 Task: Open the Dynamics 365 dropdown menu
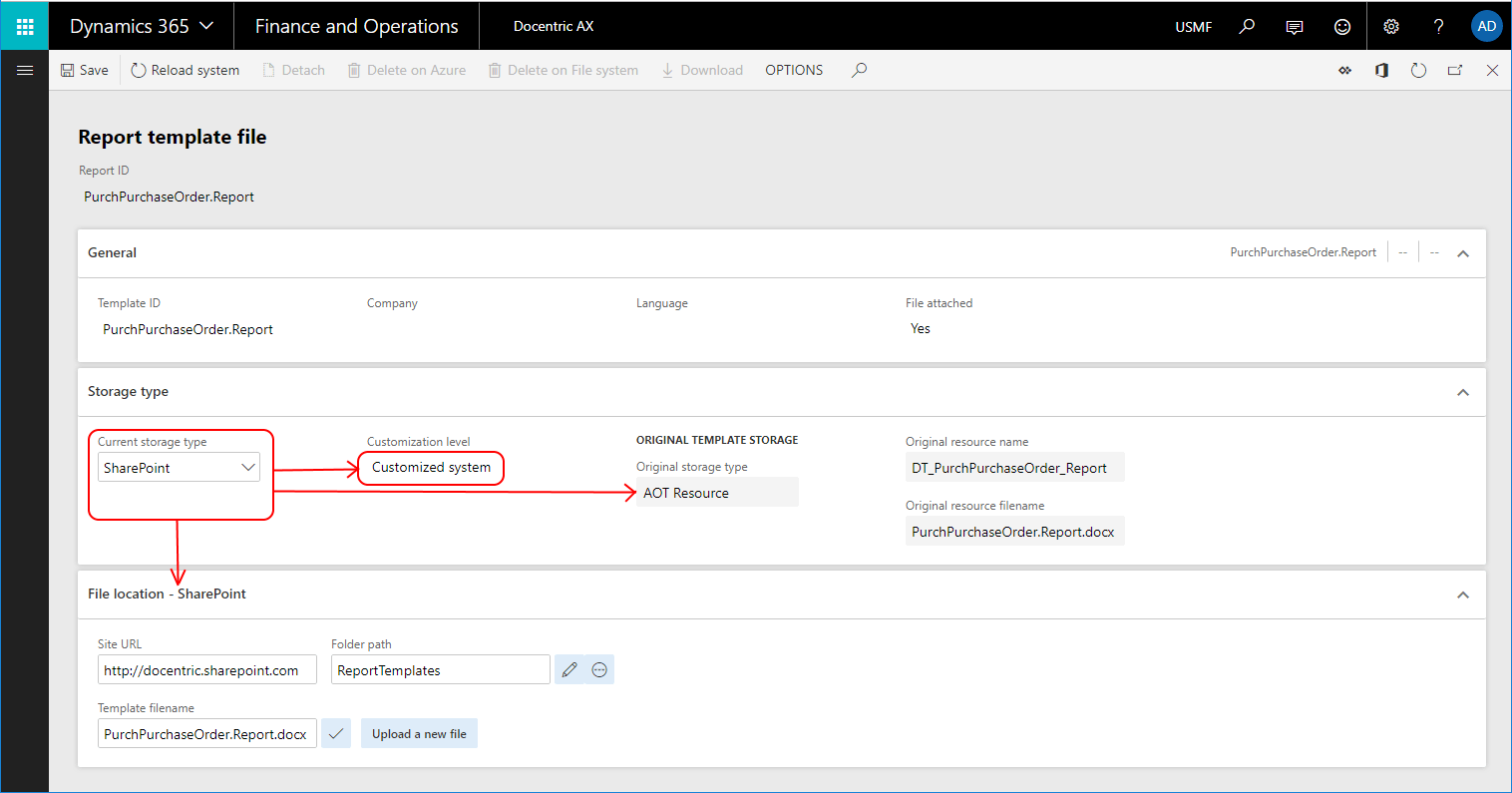[142, 26]
